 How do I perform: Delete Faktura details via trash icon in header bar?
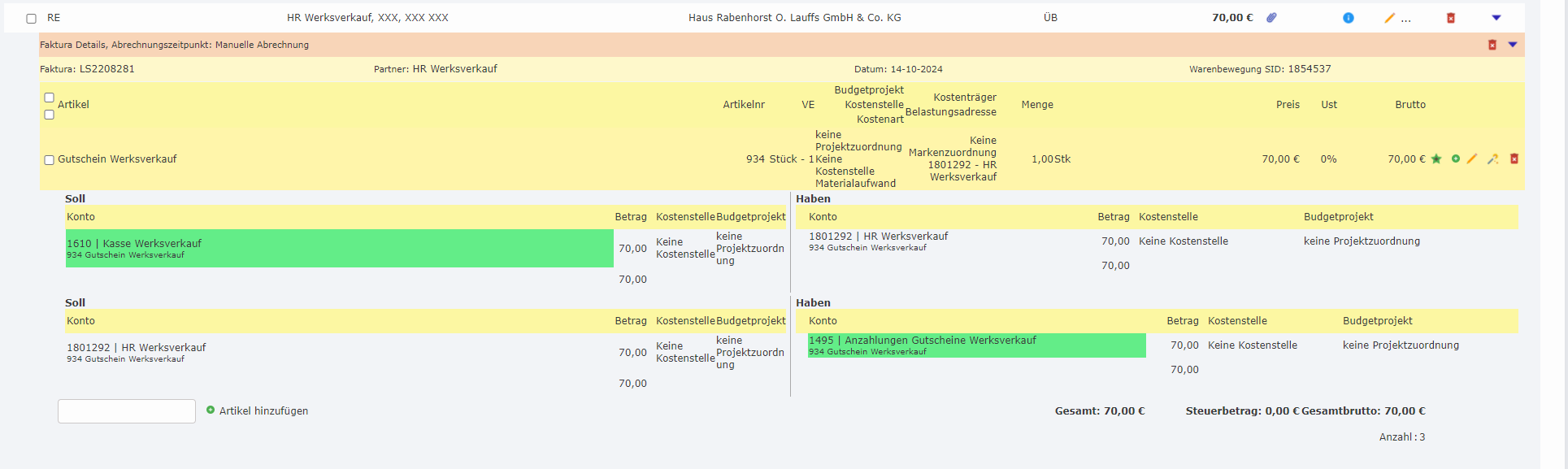coord(1492,45)
